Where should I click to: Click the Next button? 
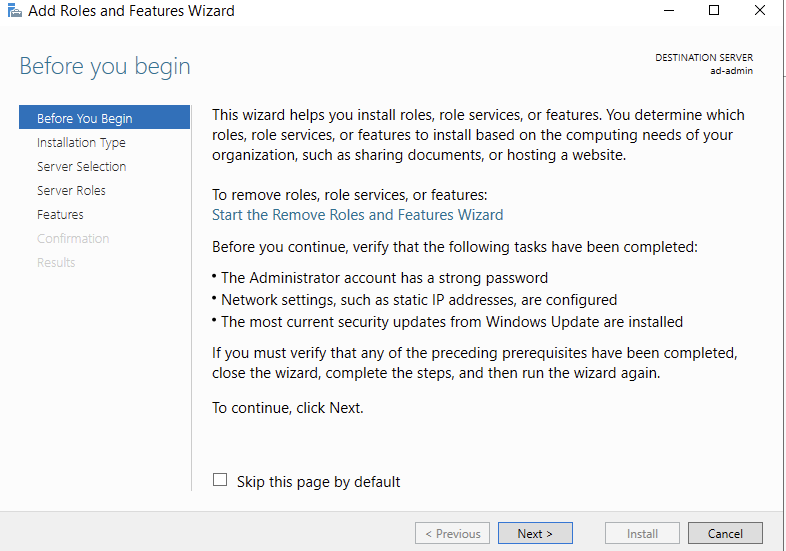coord(535,533)
